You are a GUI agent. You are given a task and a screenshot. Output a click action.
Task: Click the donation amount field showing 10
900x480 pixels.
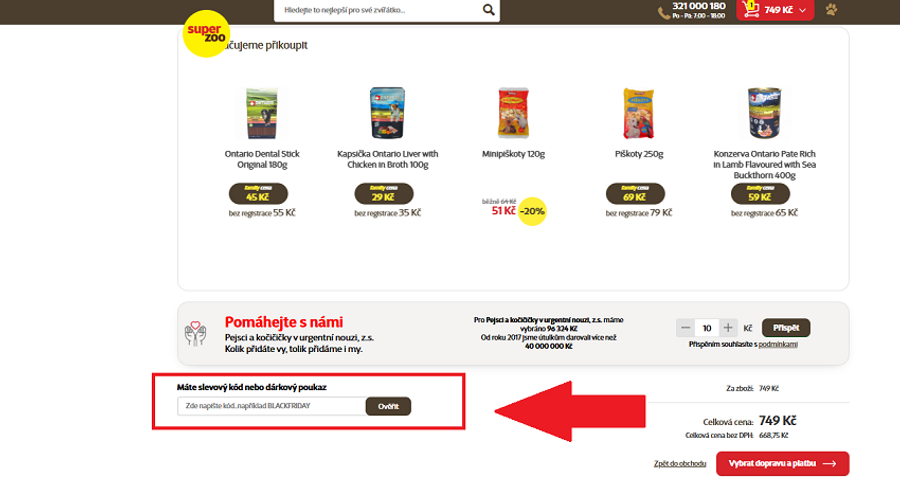click(707, 328)
